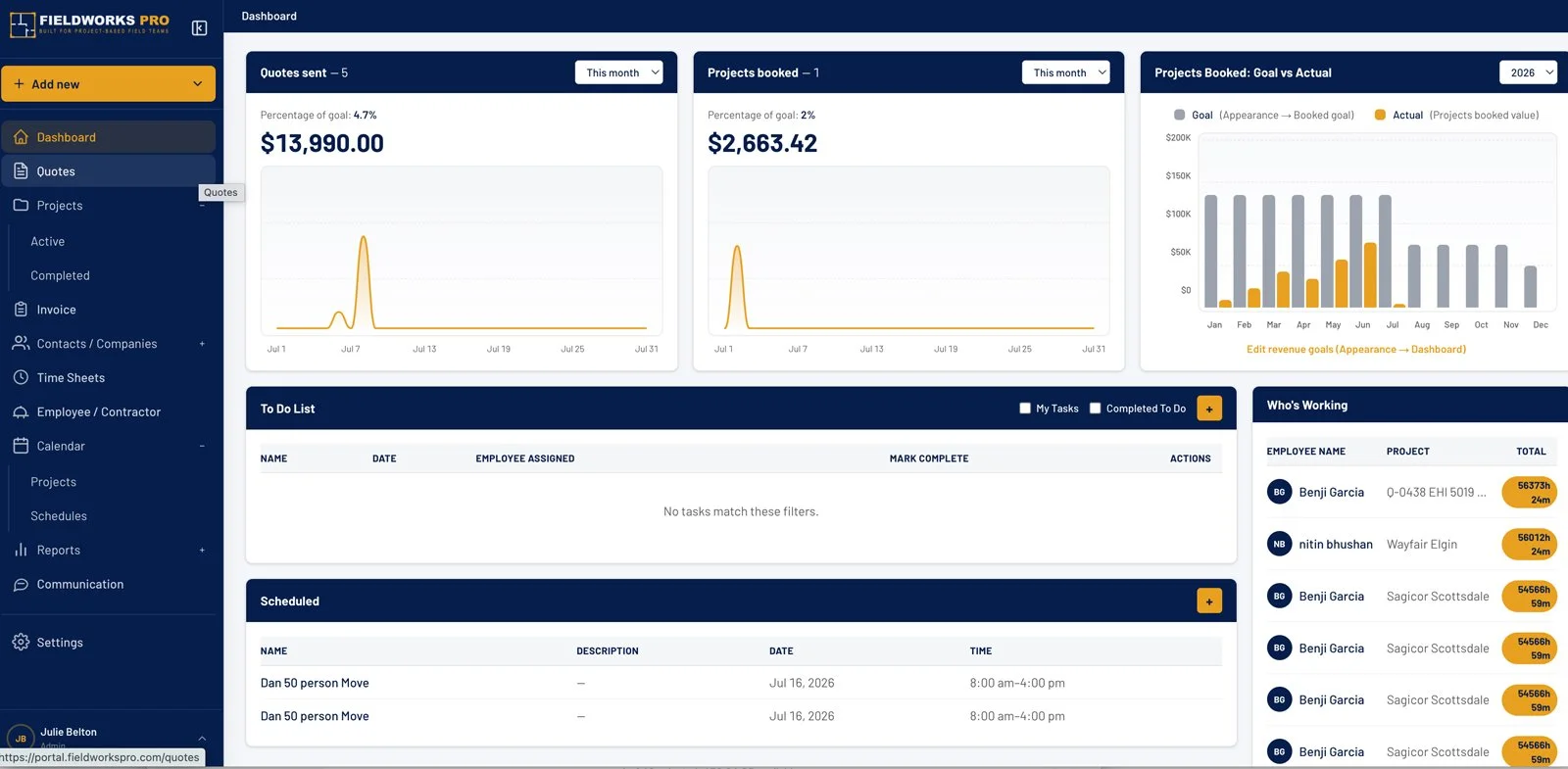Click the nitin bhushan employee name
1568x769 pixels.
tap(1336, 545)
